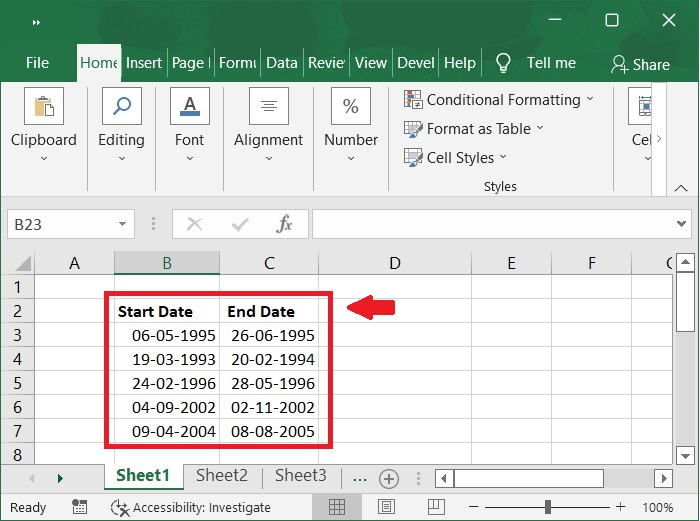Switch to Page Layout view
This screenshot has width=700, height=521.
[x=383, y=507]
